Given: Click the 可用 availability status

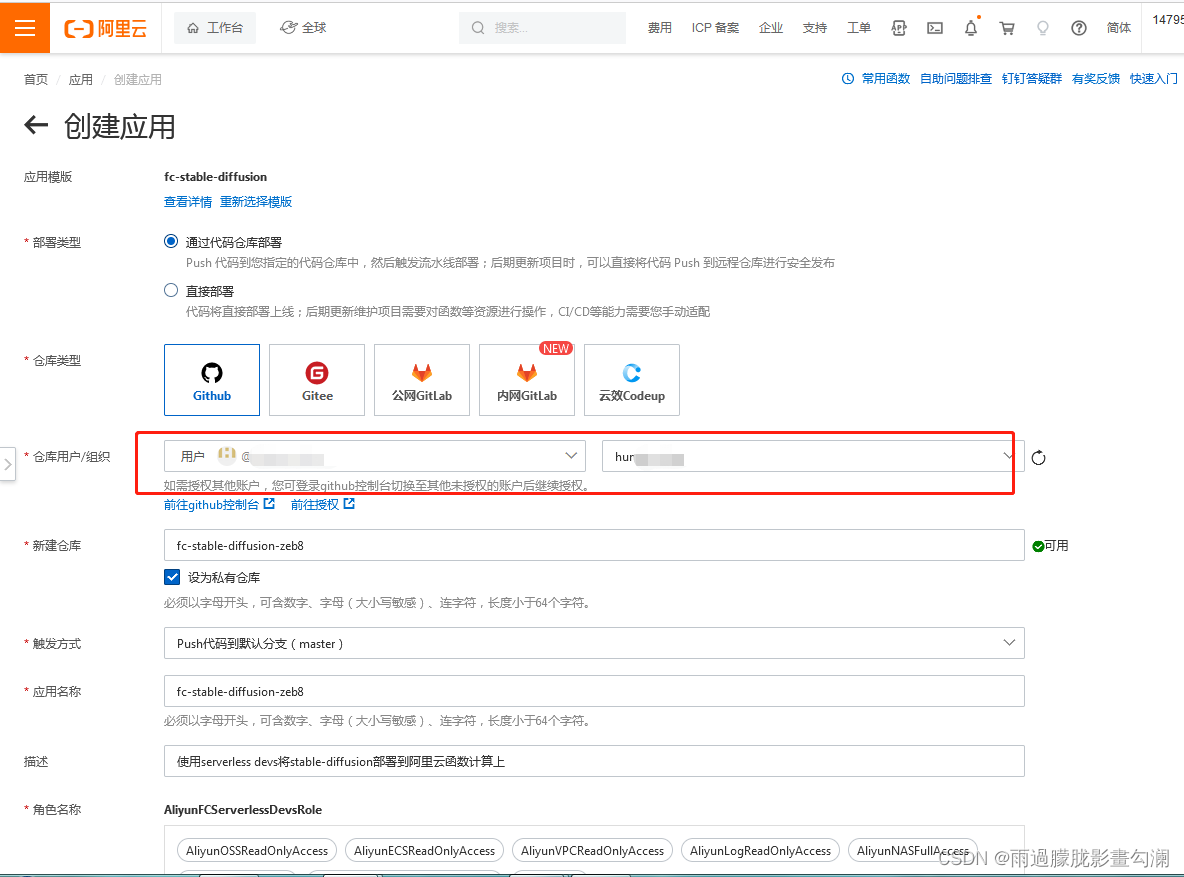Looking at the screenshot, I should coord(1050,546).
